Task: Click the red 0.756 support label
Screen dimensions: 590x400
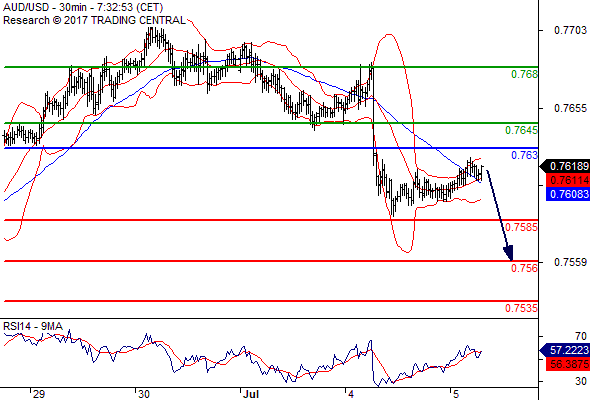Action: coord(524,268)
